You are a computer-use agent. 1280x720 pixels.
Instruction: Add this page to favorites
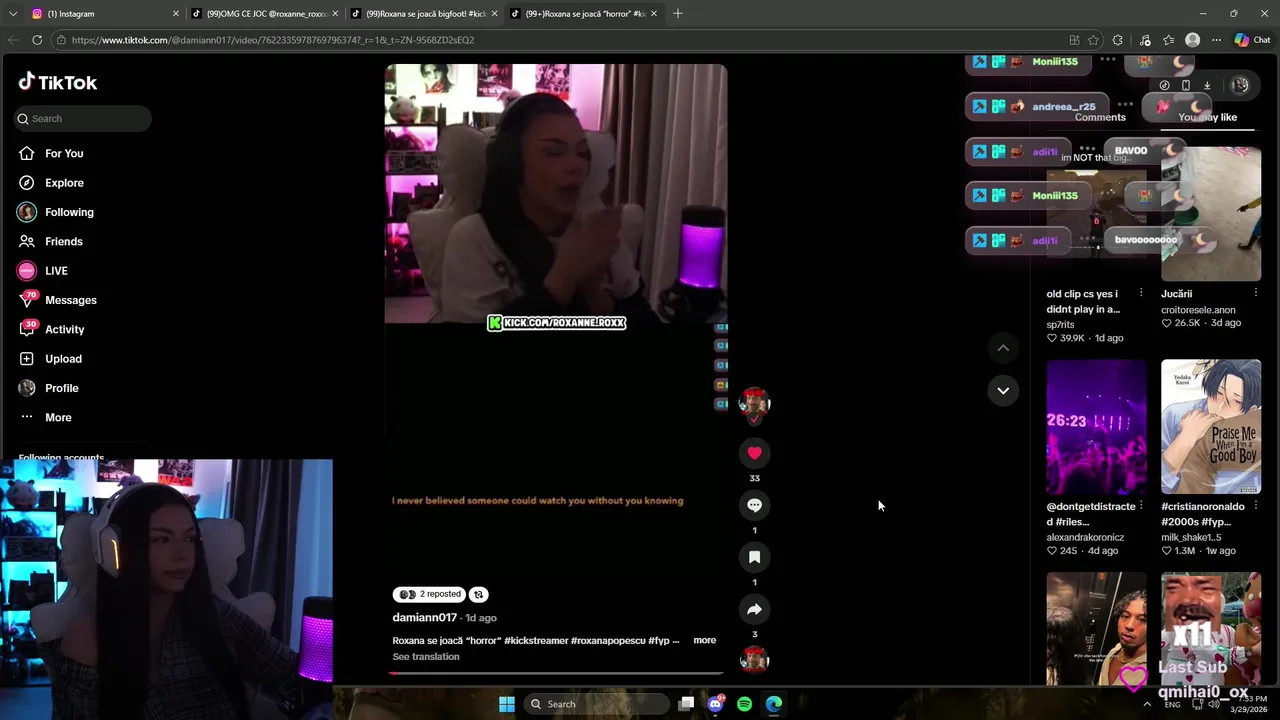coord(1093,40)
